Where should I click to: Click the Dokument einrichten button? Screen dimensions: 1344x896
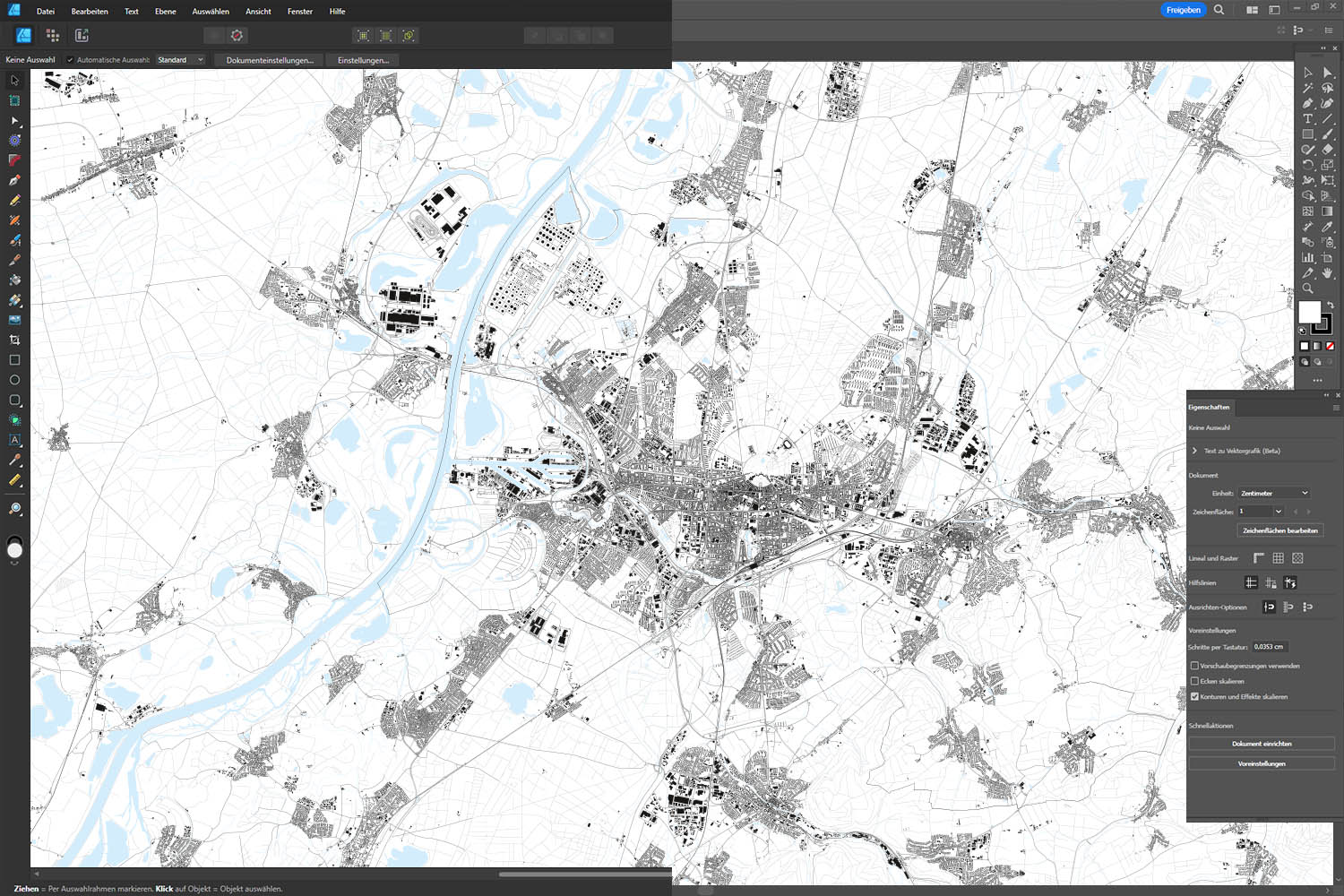pyautogui.click(x=1262, y=744)
